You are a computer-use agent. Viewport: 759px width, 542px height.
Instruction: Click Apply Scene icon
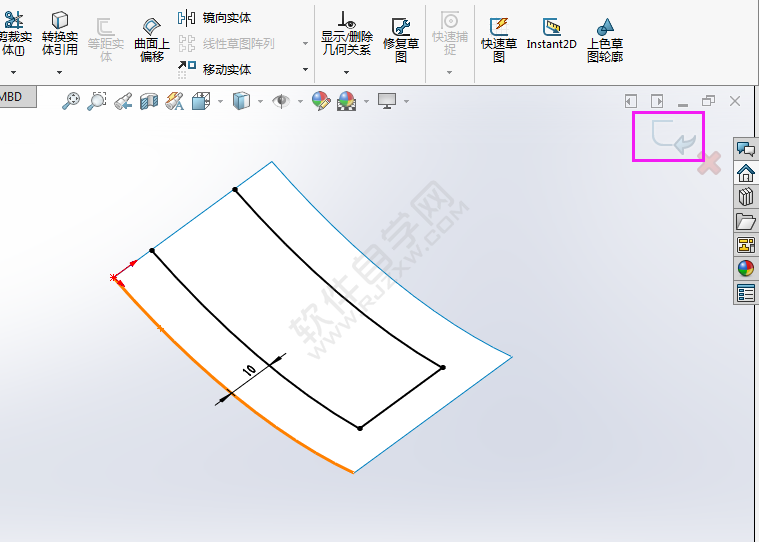click(347, 101)
